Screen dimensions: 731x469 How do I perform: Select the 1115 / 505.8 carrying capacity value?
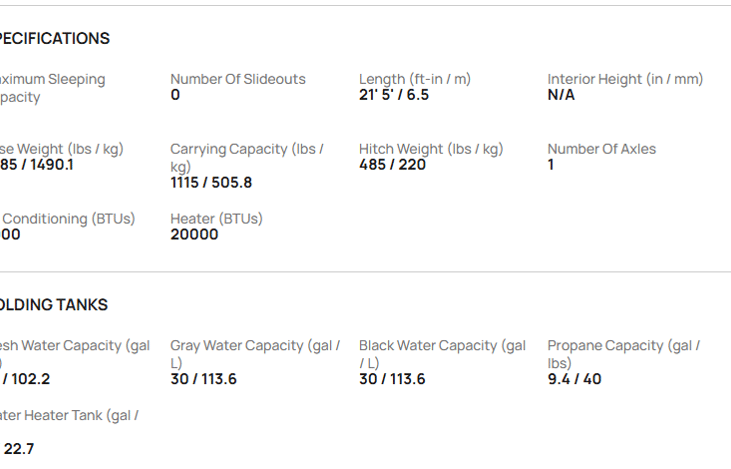(x=211, y=183)
